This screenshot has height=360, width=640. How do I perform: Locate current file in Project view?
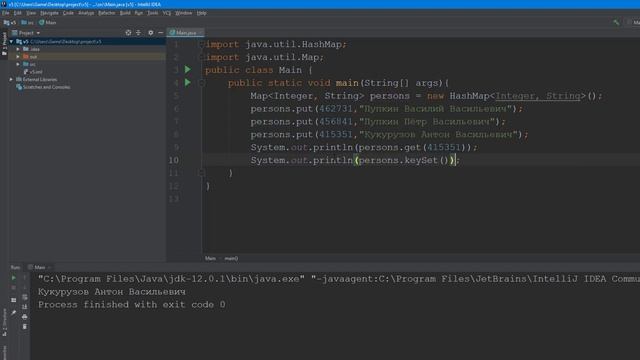[128, 33]
